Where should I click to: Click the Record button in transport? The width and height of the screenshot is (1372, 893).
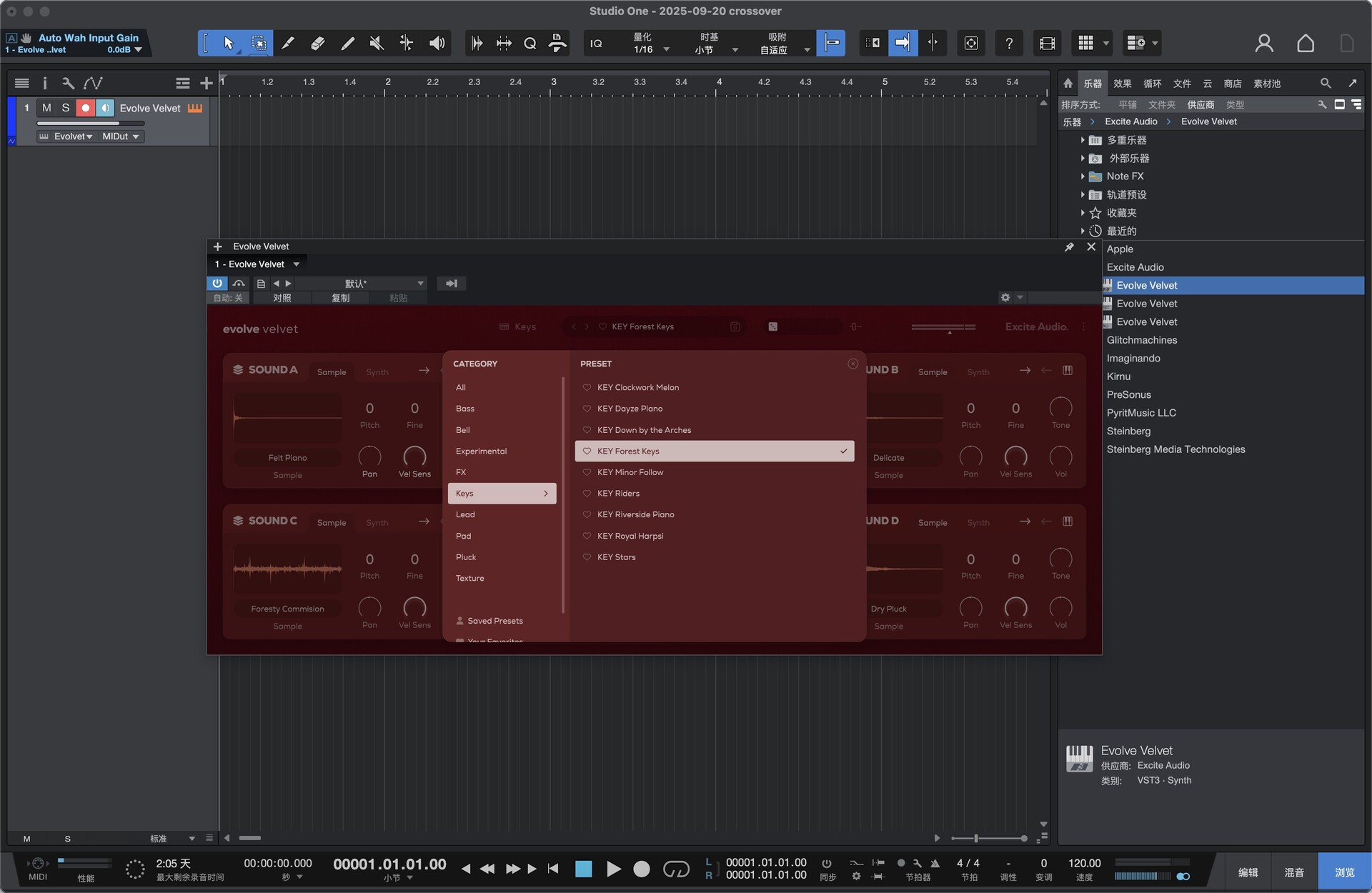(x=642, y=869)
